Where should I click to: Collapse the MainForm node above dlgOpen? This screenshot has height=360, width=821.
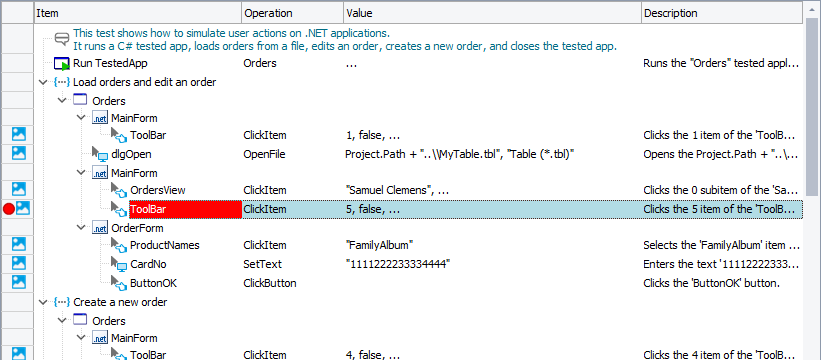click(x=81, y=118)
